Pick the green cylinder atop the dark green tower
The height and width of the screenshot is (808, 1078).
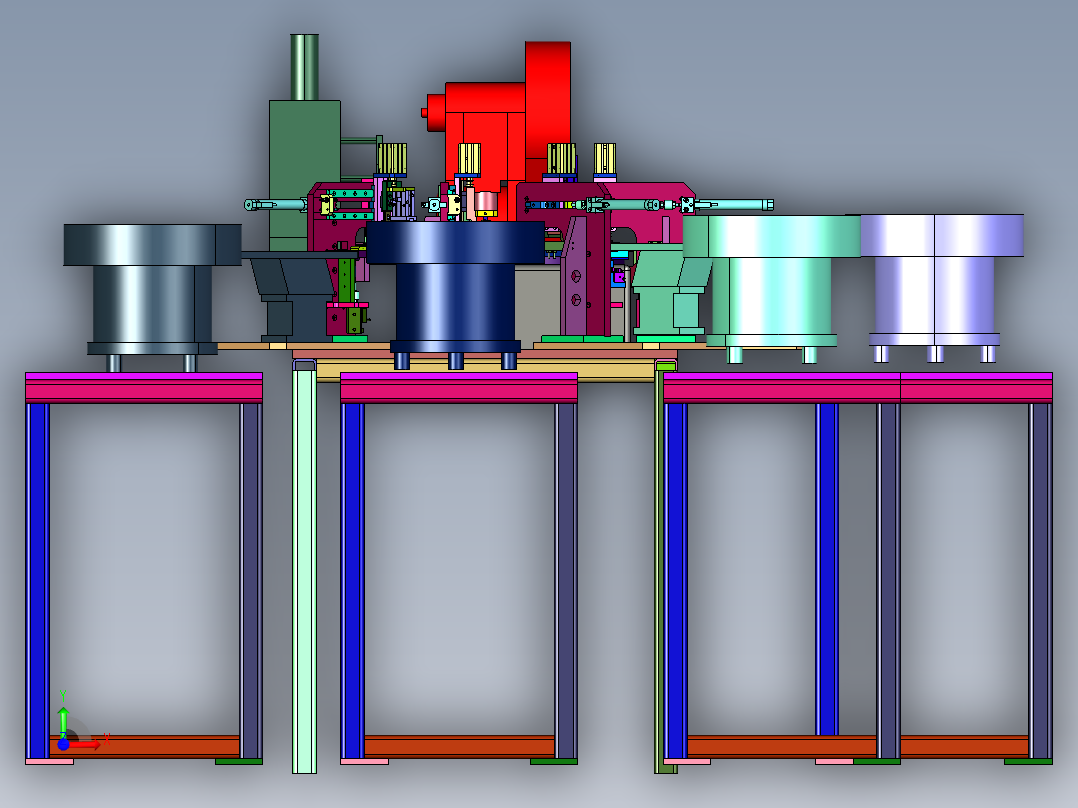click(x=304, y=67)
